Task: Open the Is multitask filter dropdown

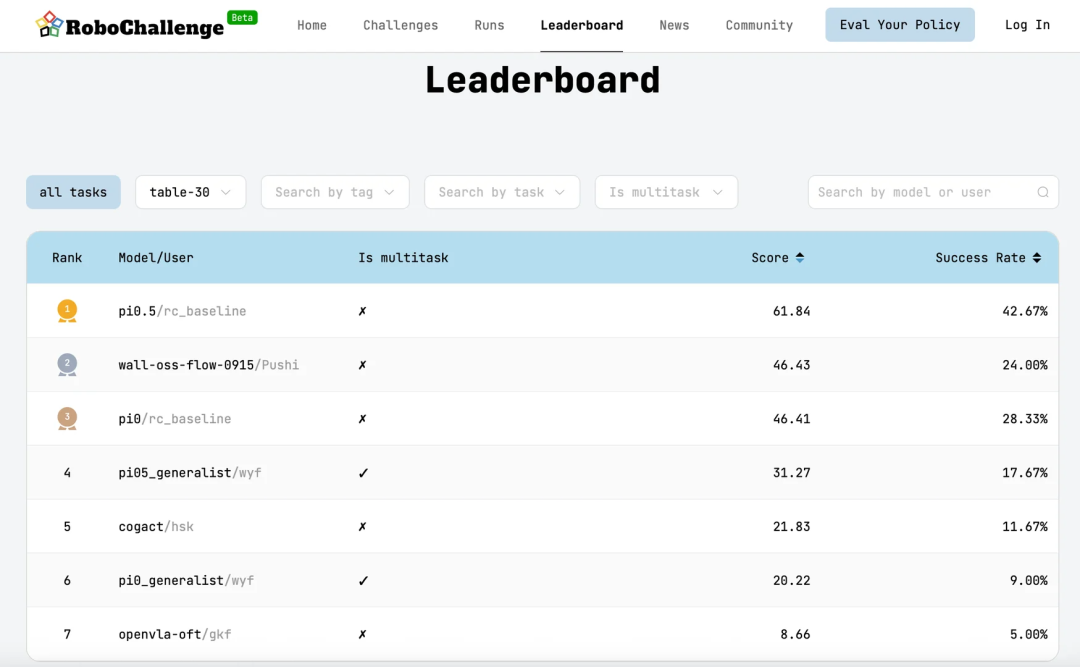Action: [x=666, y=192]
